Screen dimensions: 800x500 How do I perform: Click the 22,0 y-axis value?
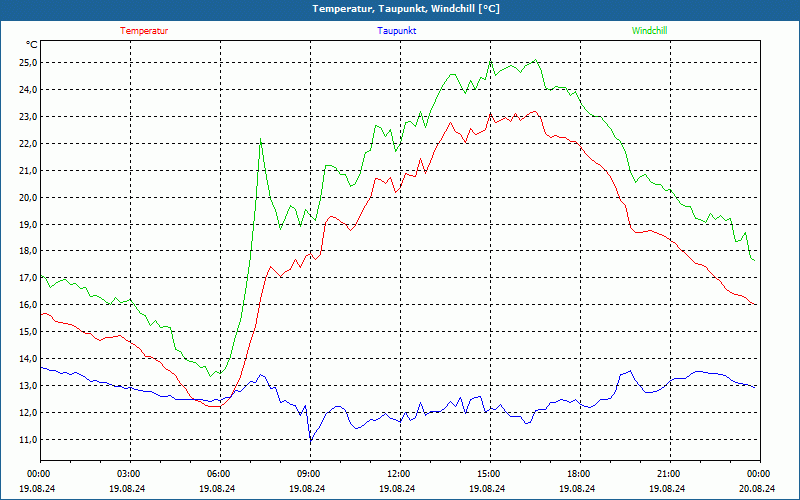[28, 143]
